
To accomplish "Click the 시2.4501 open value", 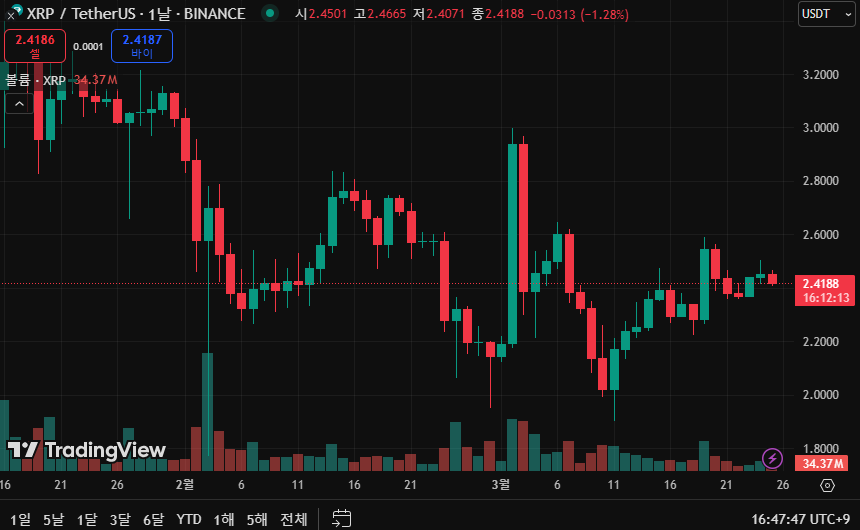I will pyautogui.click(x=321, y=14).
